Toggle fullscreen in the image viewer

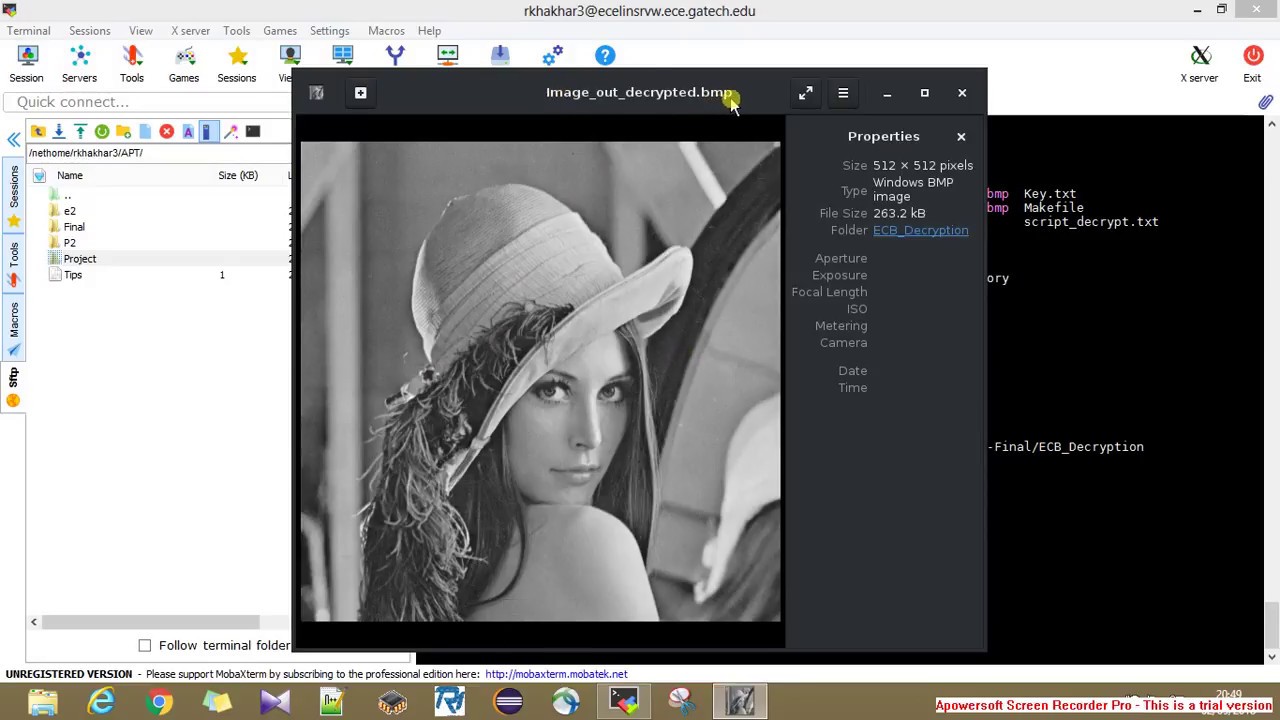(806, 93)
